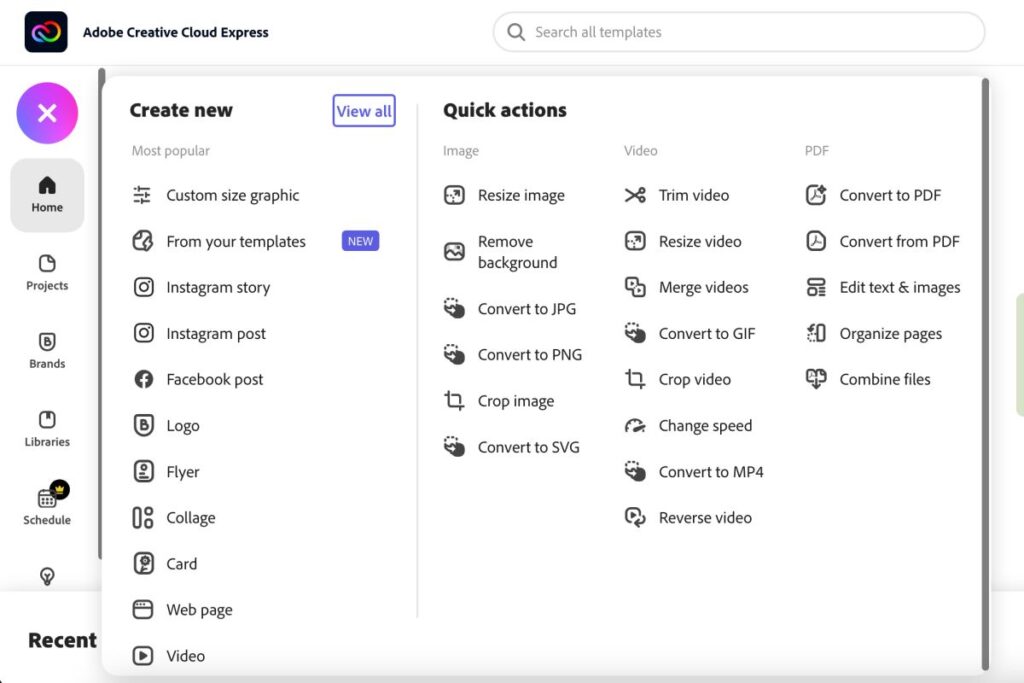Click the Adobe Creative Cloud Express logo
This screenshot has width=1024, height=683.
(x=46, y=32)
